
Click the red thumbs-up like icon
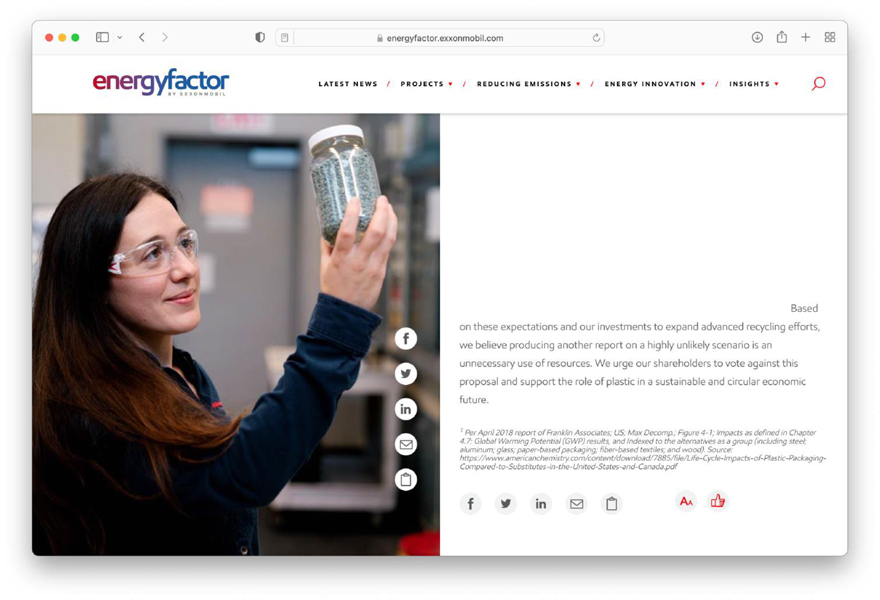(x=717, y=501)
